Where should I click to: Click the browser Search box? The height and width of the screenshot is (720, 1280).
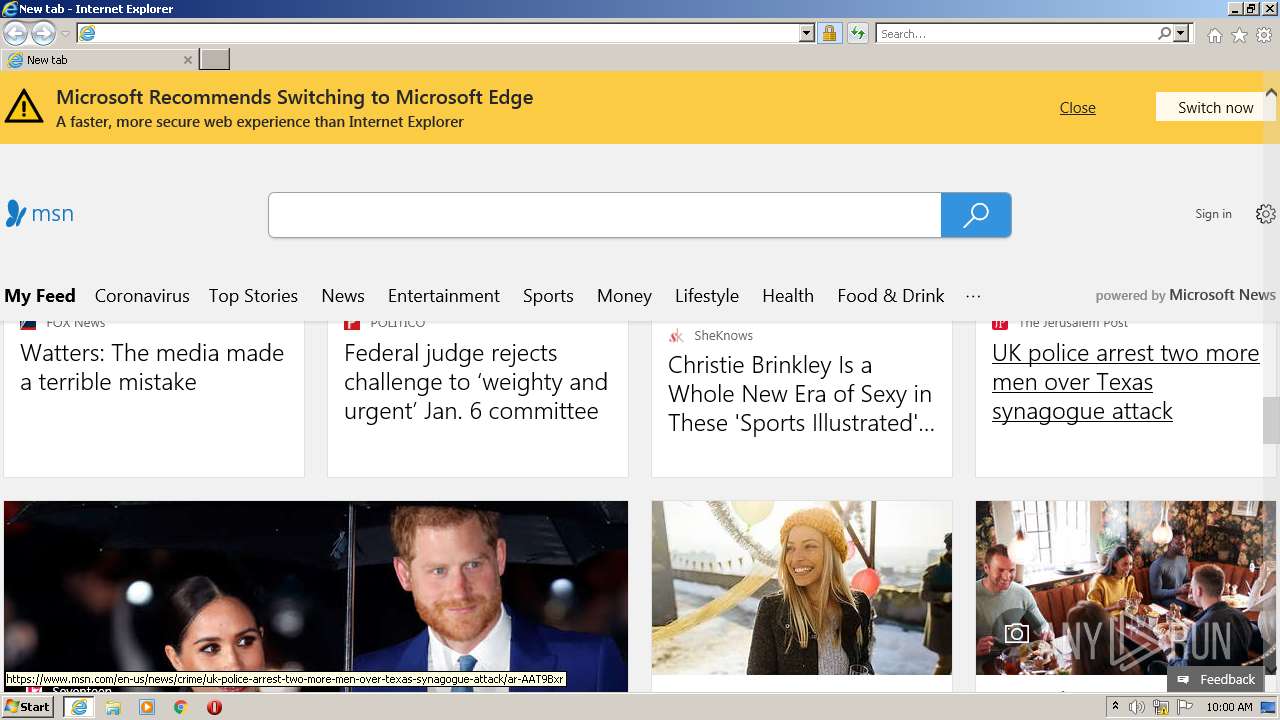coord(1016,33)
